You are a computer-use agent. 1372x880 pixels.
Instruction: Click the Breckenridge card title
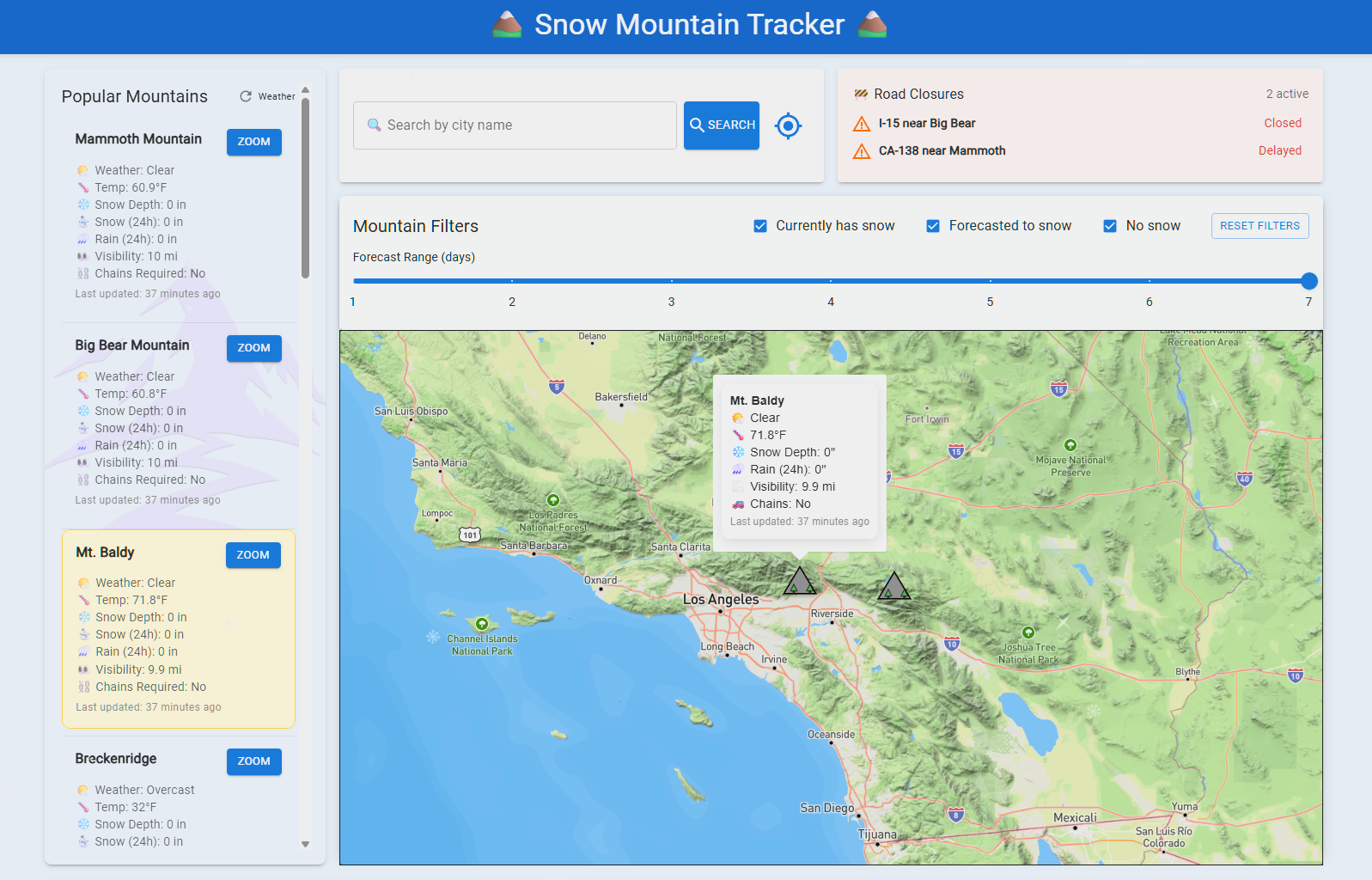(x=116, y=759)
